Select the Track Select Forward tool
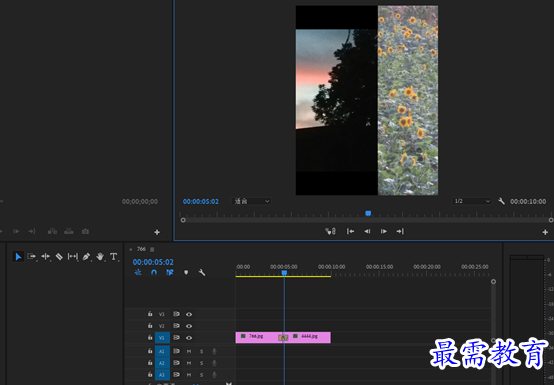Screen dimensions: 554x385 tap(31, 257)
